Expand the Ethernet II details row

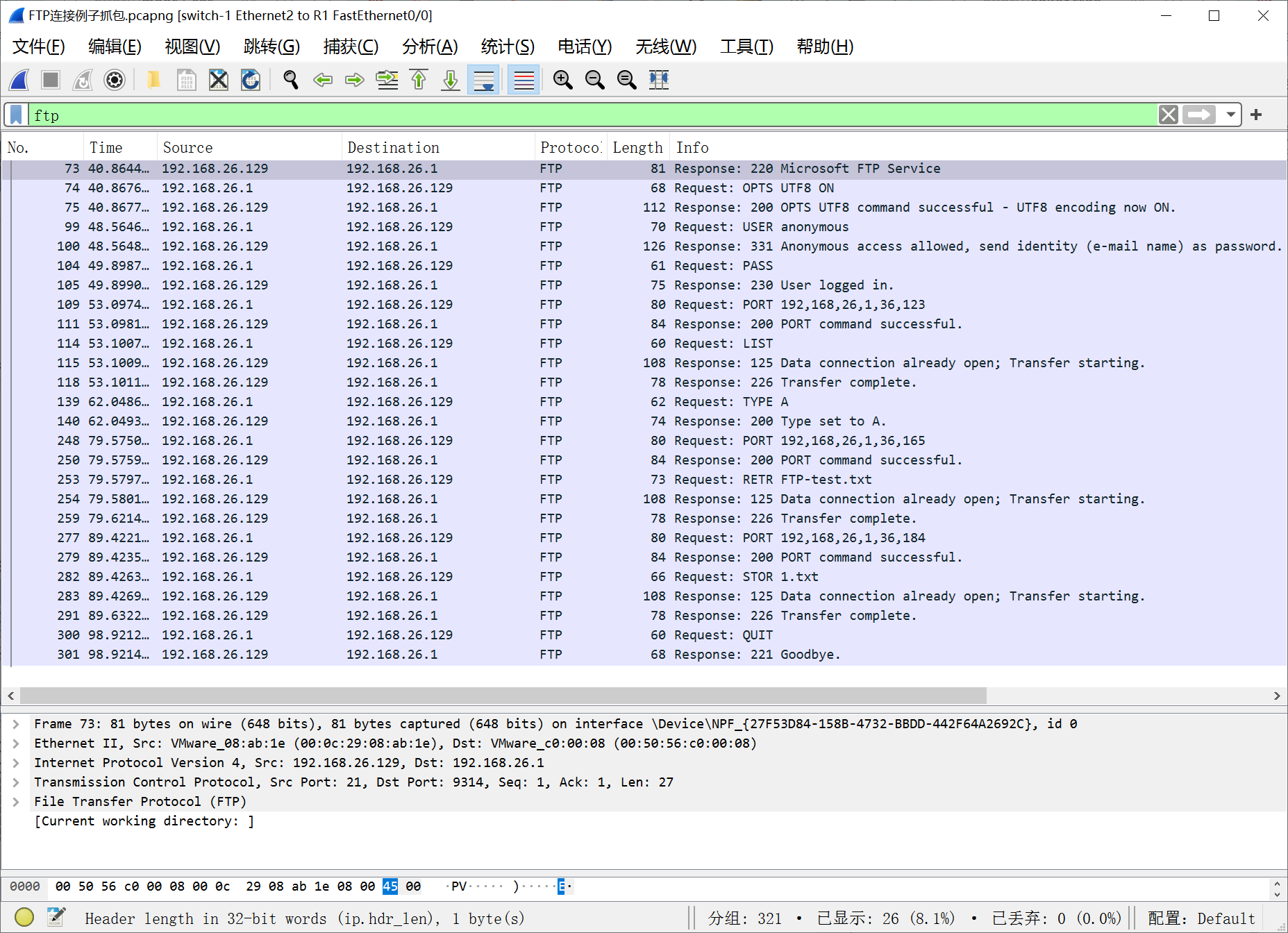tap(15, 743)
